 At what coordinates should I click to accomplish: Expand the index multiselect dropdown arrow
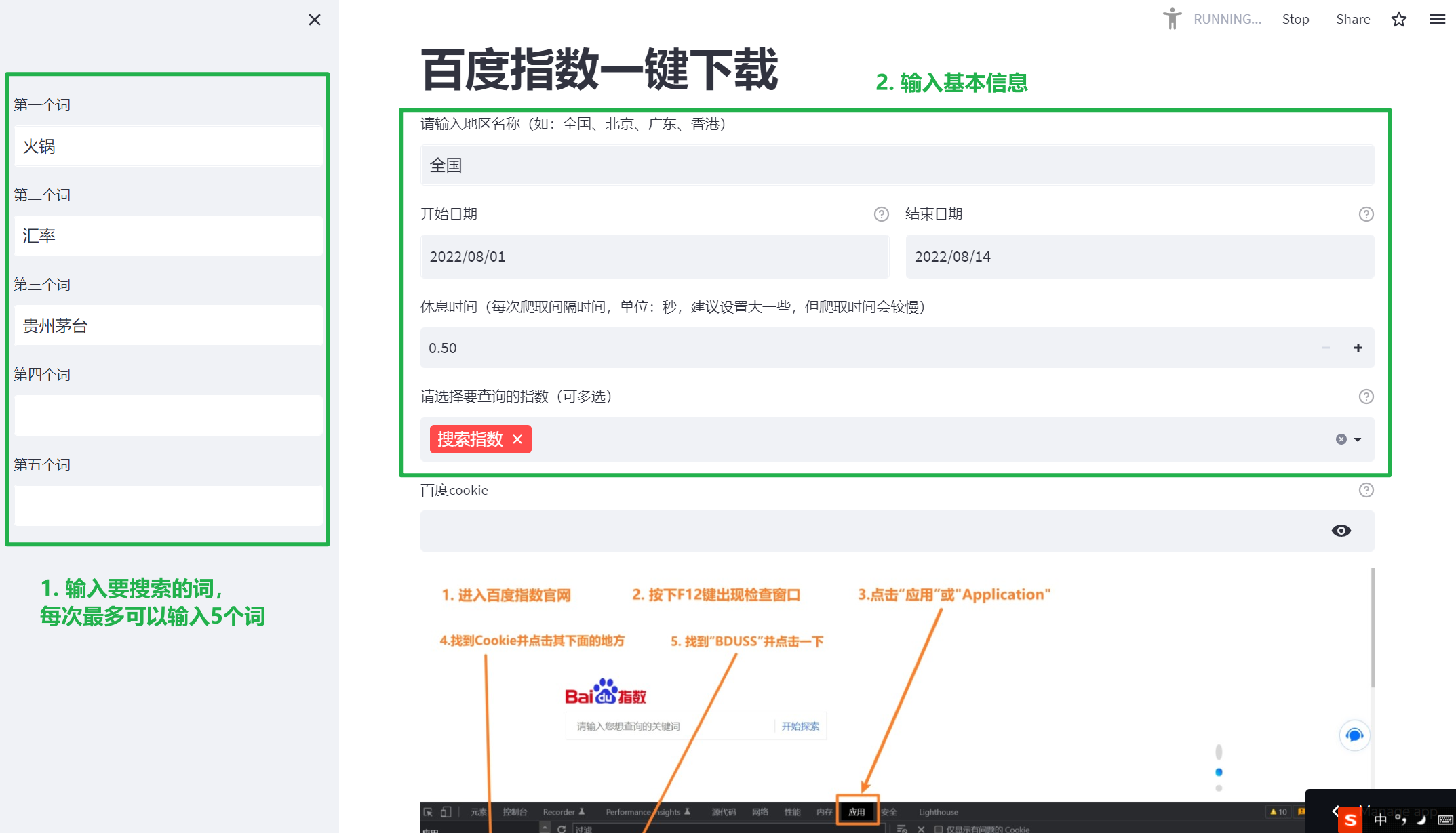(1358, 439)
